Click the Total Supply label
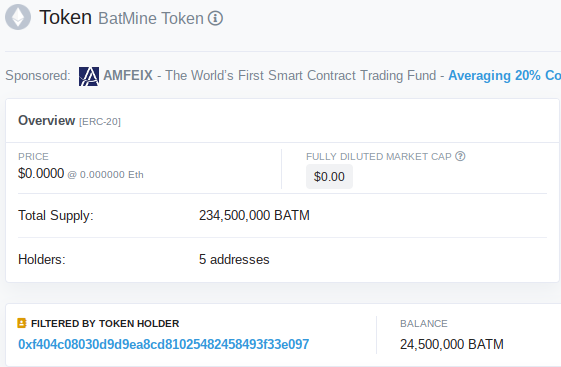This screenshot has width=561, height=367. (56, 215)
